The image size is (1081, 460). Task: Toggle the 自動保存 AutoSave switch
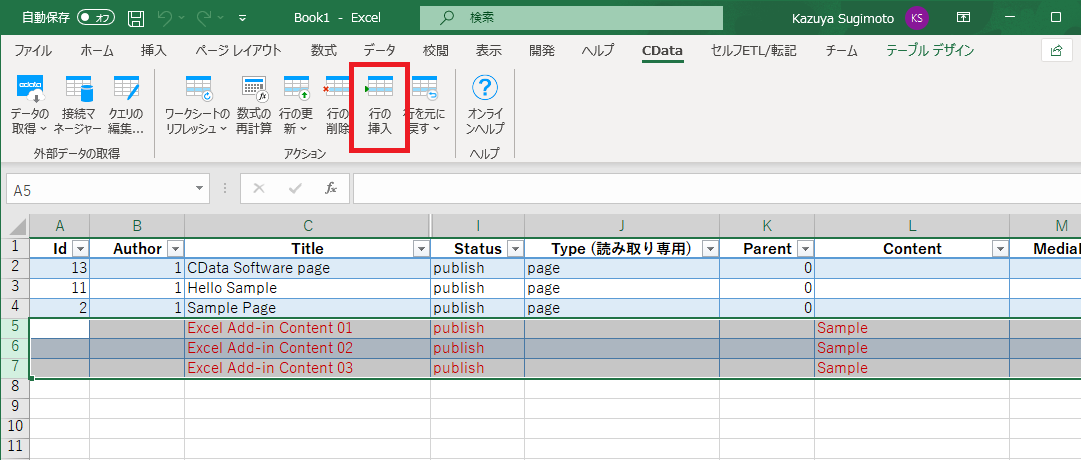[x=96, y=17]
